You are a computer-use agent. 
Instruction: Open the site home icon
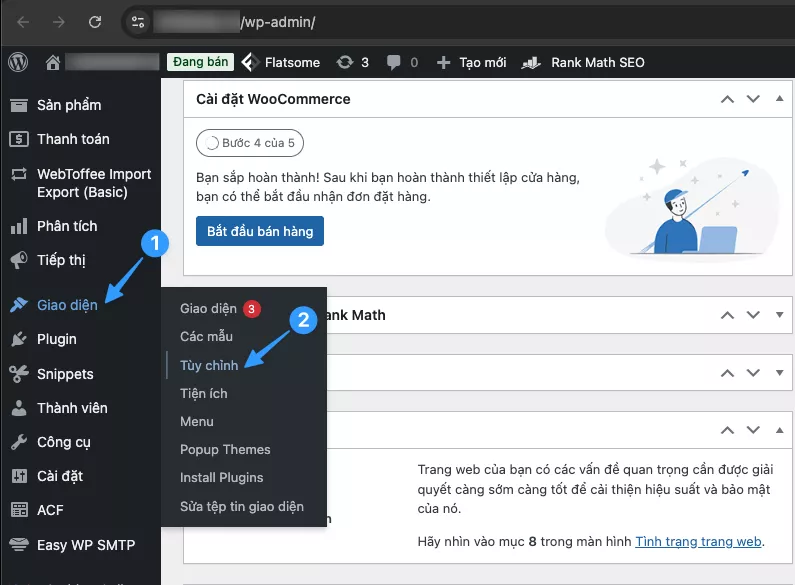53,62
